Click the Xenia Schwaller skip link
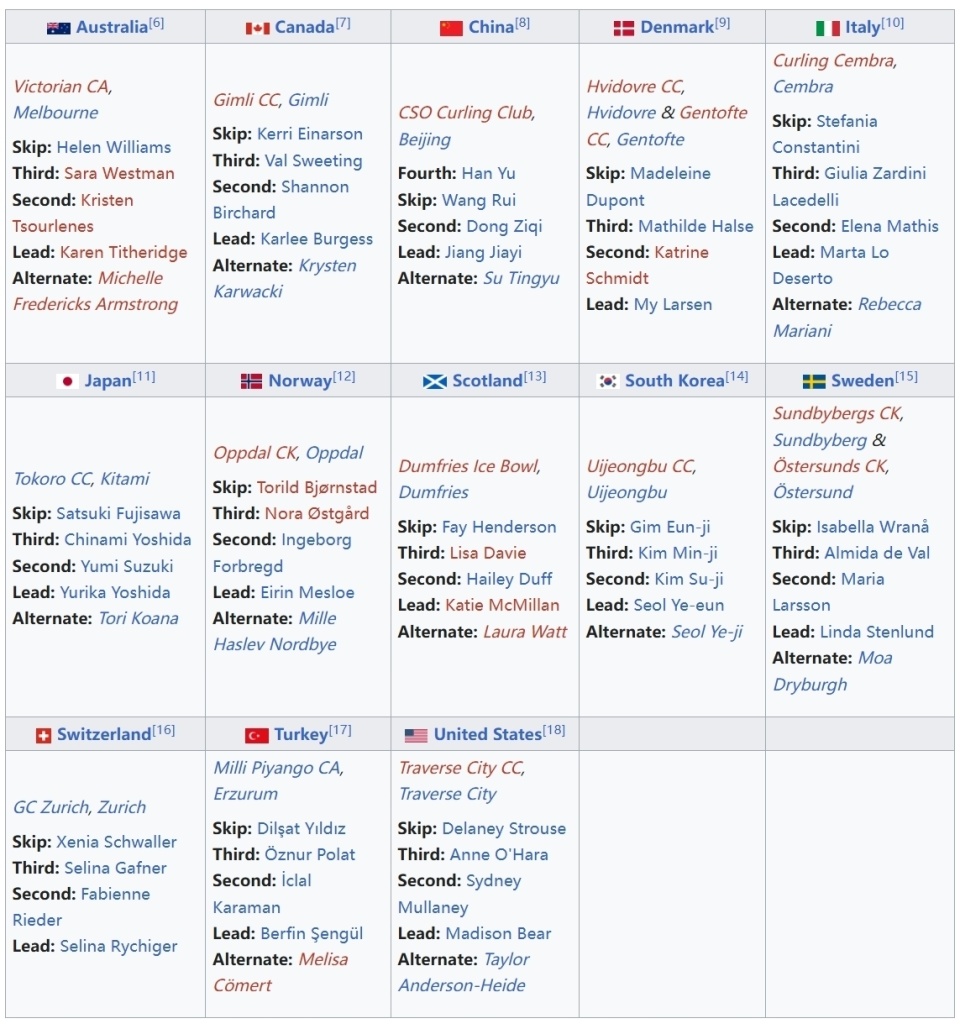 click(x=116, y=842)
